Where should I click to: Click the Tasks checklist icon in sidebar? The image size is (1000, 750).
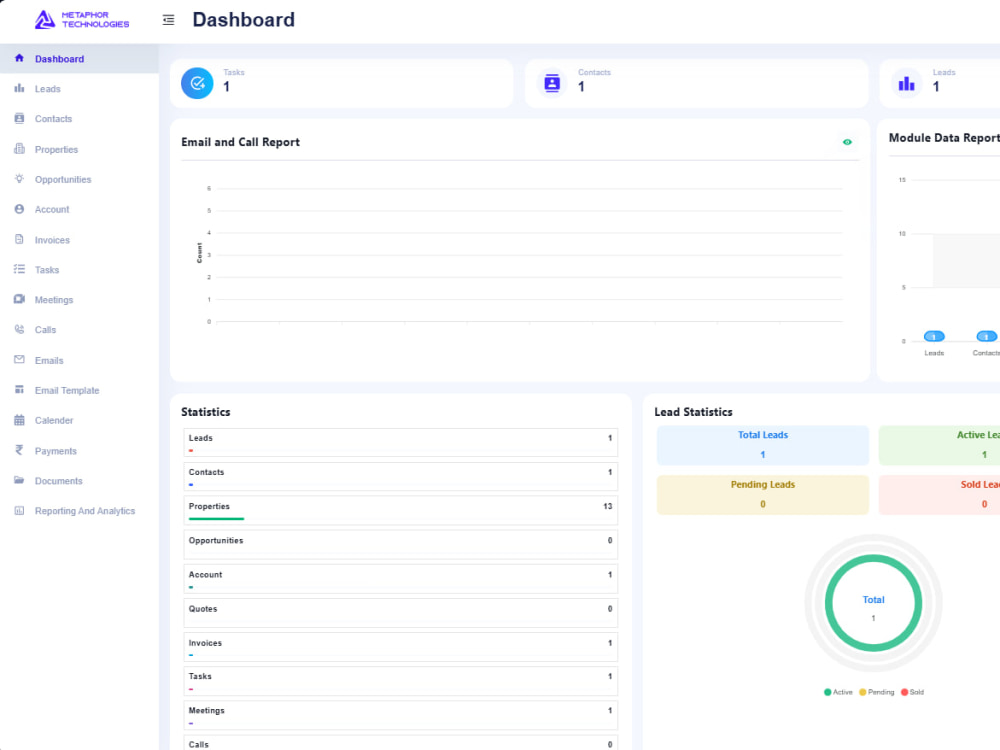(x=19, y=269)
